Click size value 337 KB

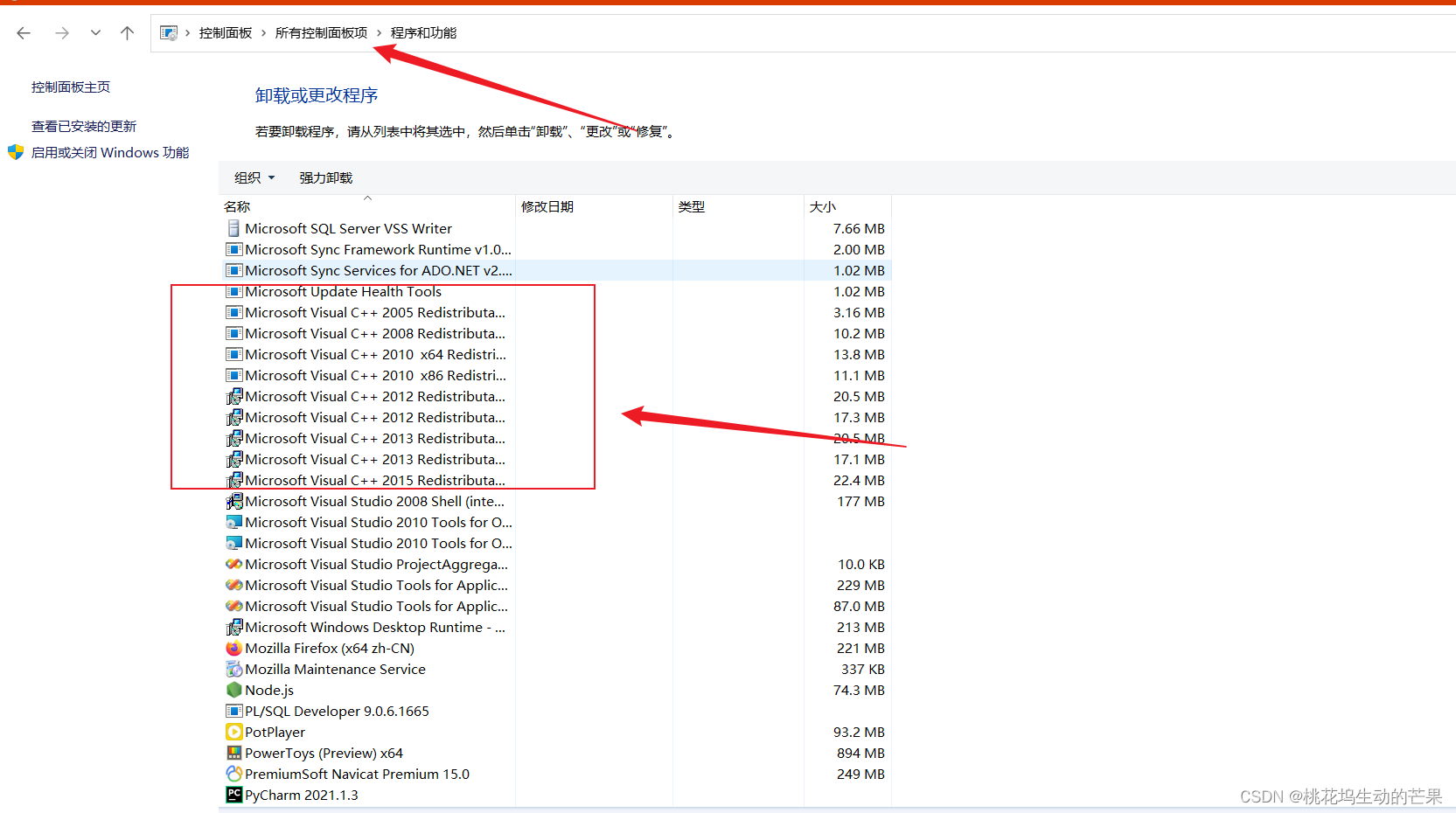point(863,669)
